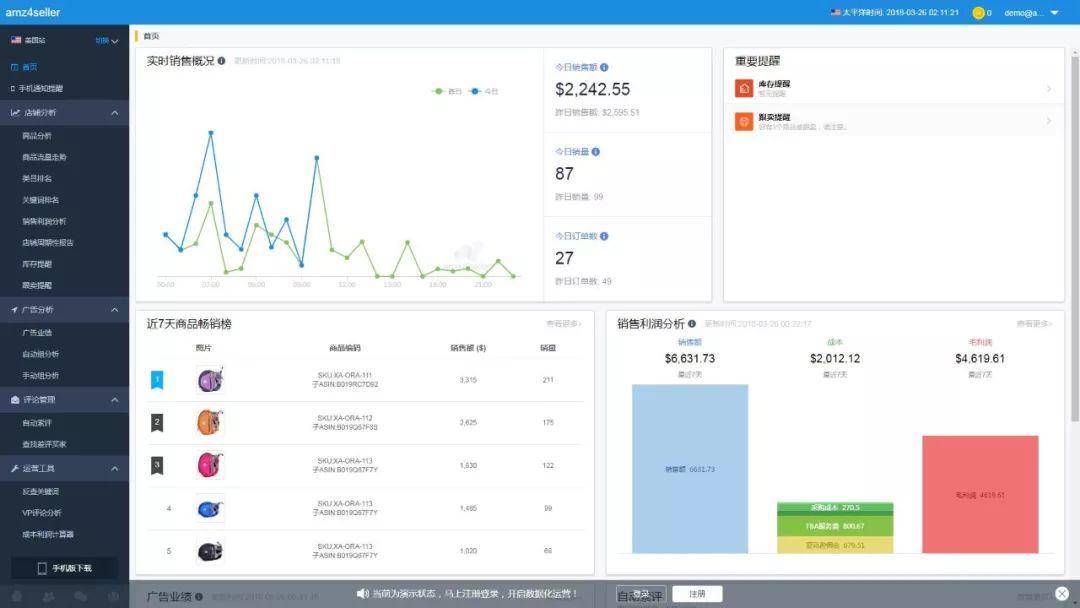Click the blue helmet product thumbnail
Image resolution: width=1080 pixels, height=608 pixels.
[210, 509]
